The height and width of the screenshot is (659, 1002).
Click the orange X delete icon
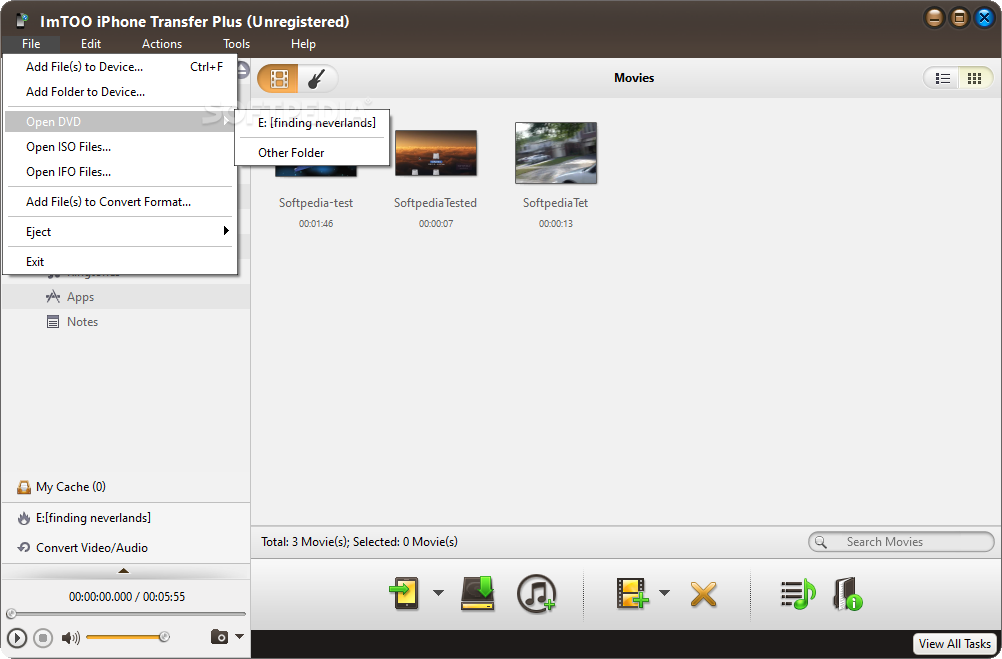click(704, 594)
